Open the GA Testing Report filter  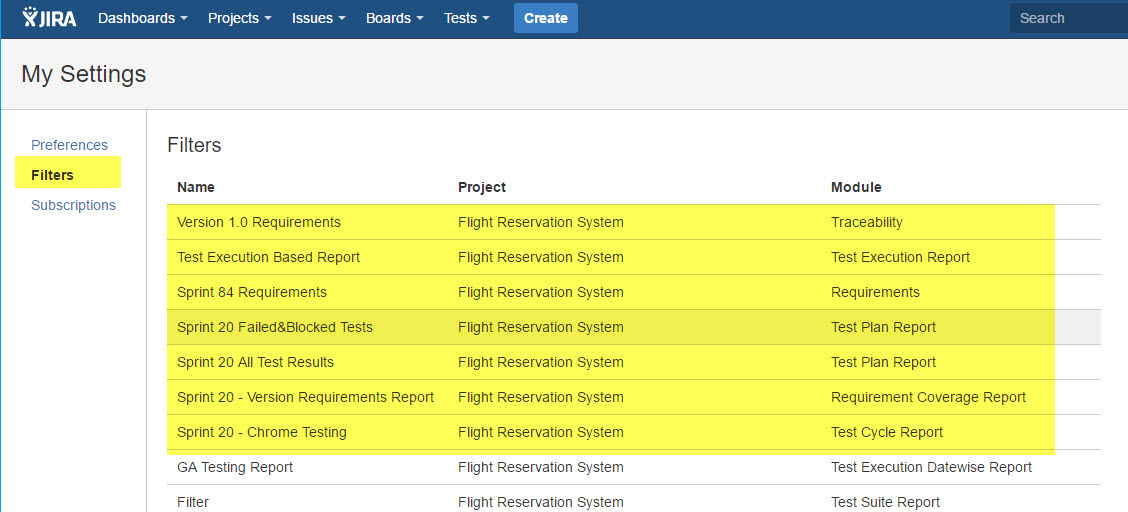[234, 467]
